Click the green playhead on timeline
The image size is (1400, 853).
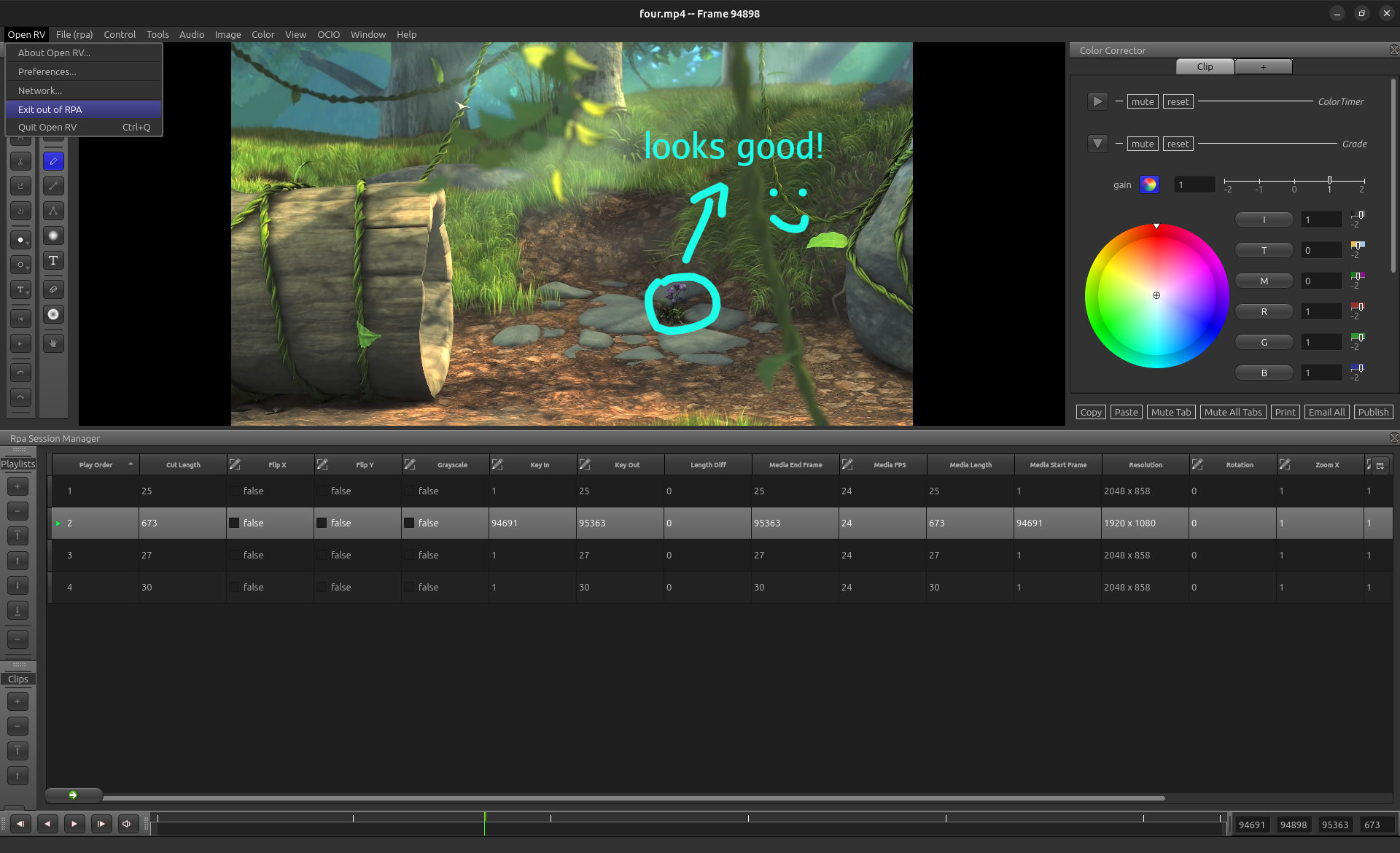[x=484, y=824]
